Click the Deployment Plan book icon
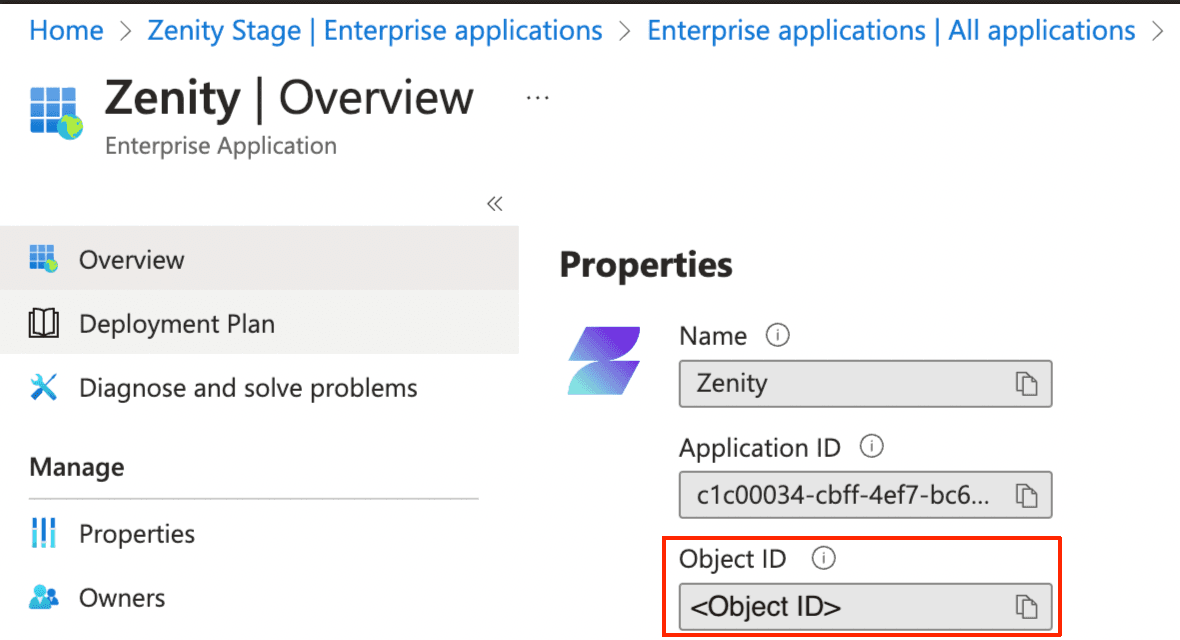The height and width of the screenshot is (640, 1180). click(44, 323)
